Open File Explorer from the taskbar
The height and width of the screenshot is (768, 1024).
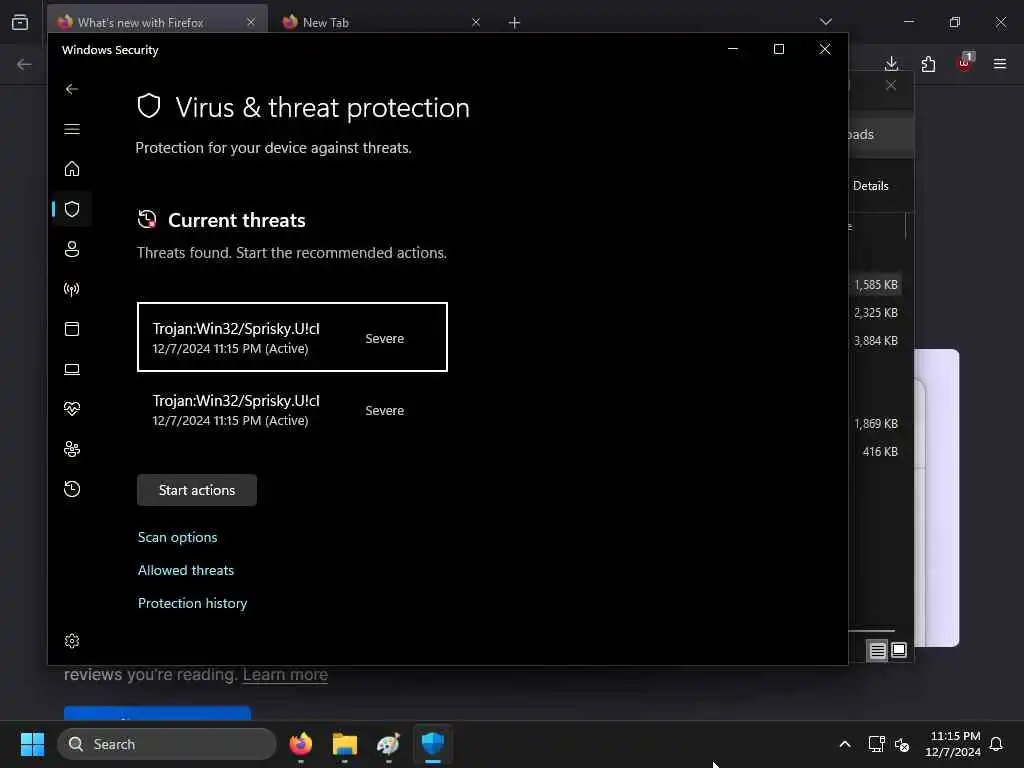[344, 744]
